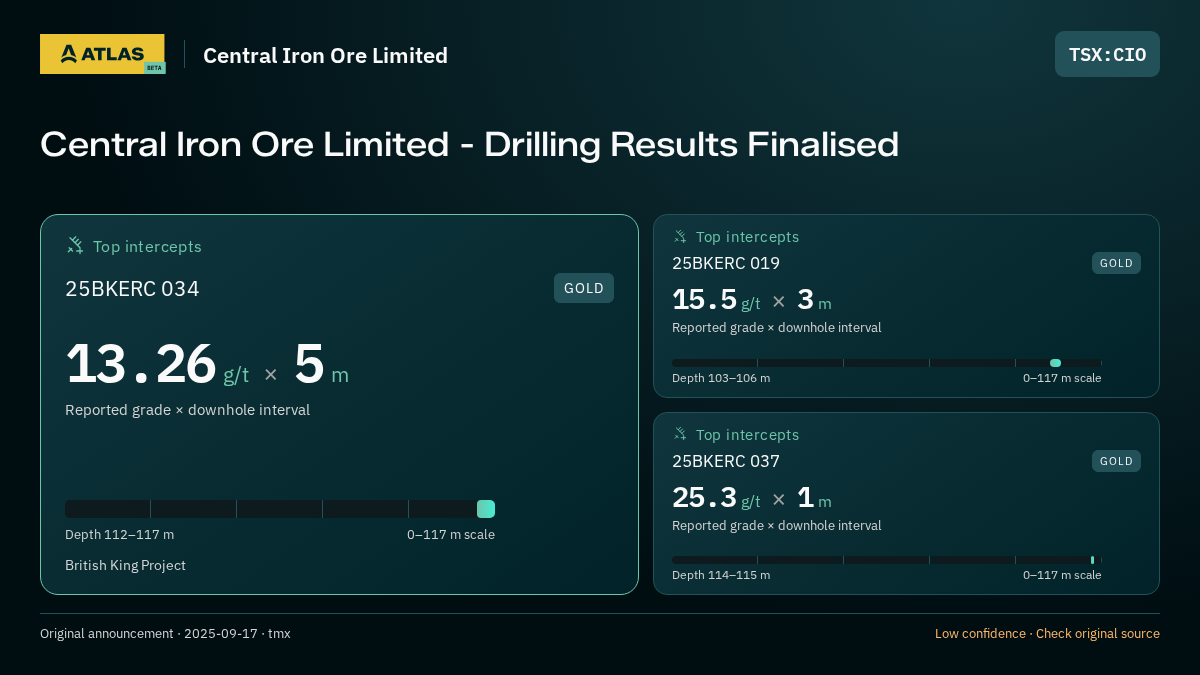Click 'Depth 103–106 m' text
The width and height of the screenshot is (1200, 675).
click(x=721, y=378)
